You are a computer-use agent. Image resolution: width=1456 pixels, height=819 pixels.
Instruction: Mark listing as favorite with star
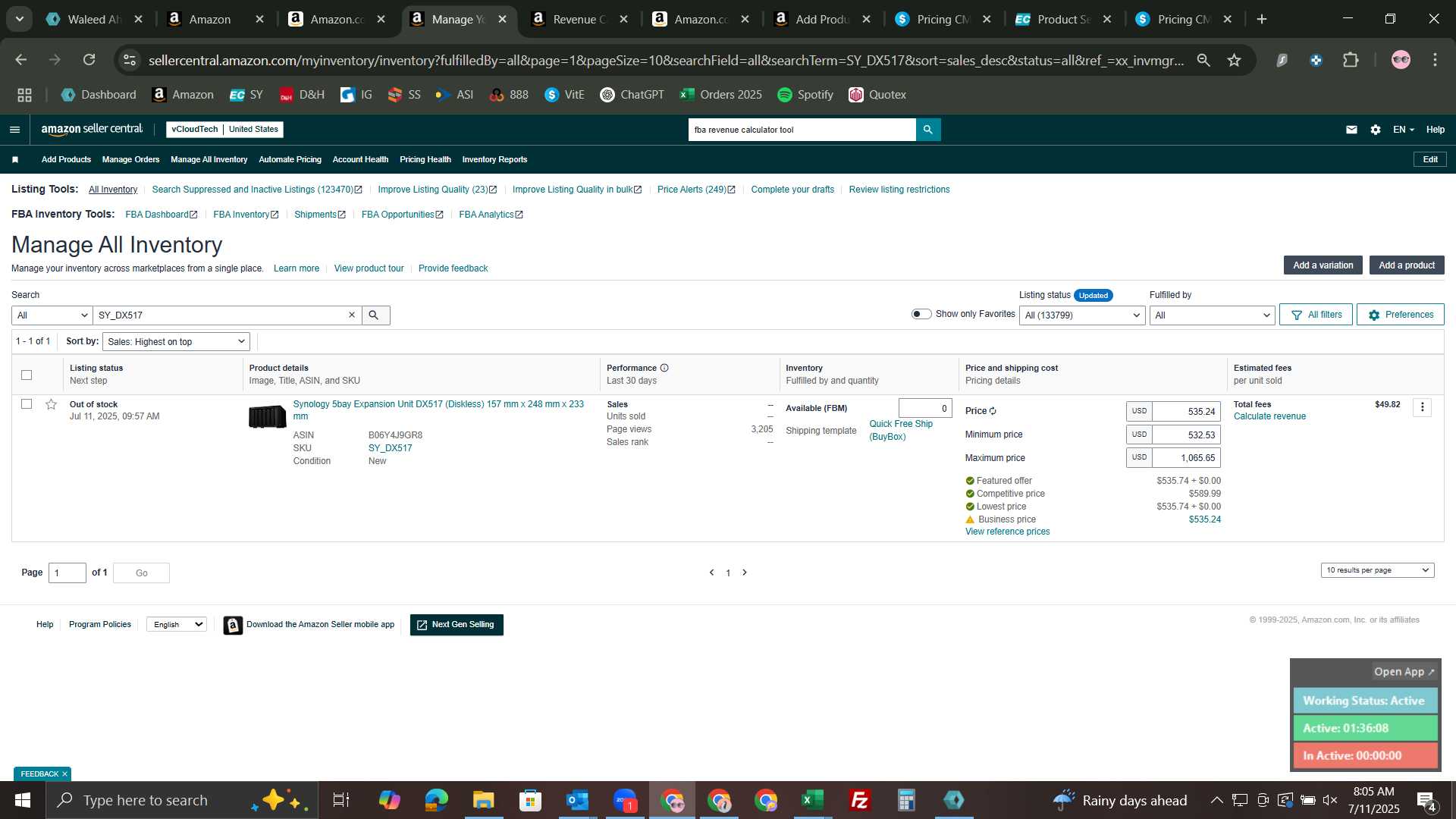[51, 404]
